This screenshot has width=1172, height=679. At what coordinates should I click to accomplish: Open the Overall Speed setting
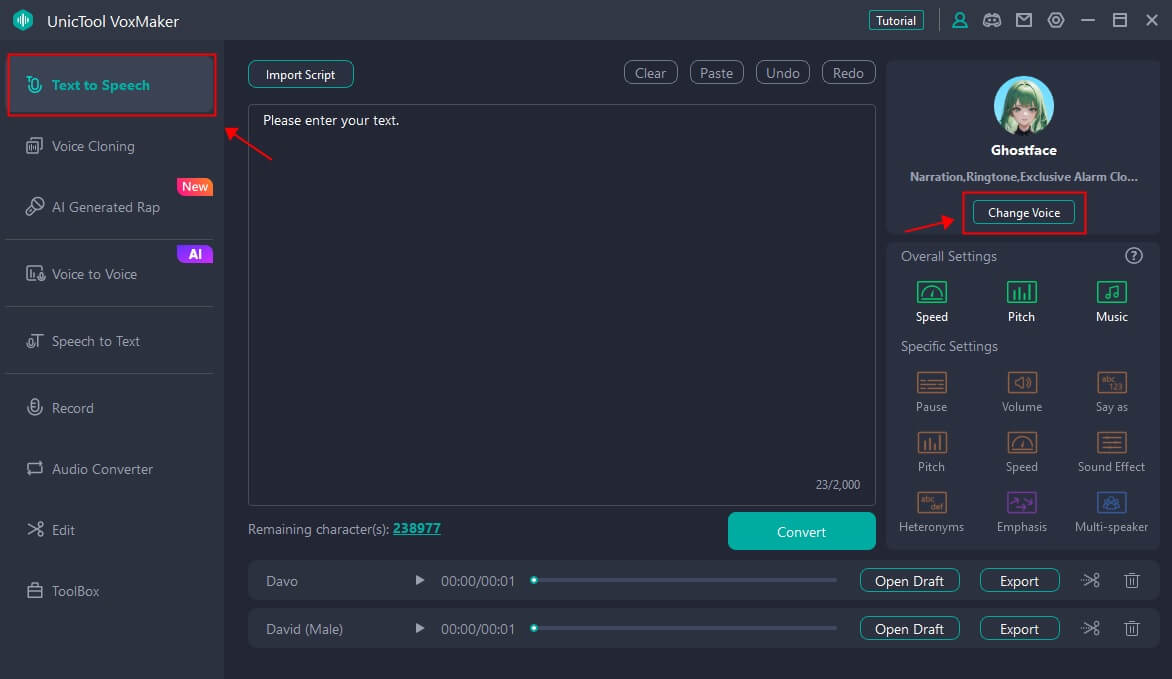click(931, 301)
